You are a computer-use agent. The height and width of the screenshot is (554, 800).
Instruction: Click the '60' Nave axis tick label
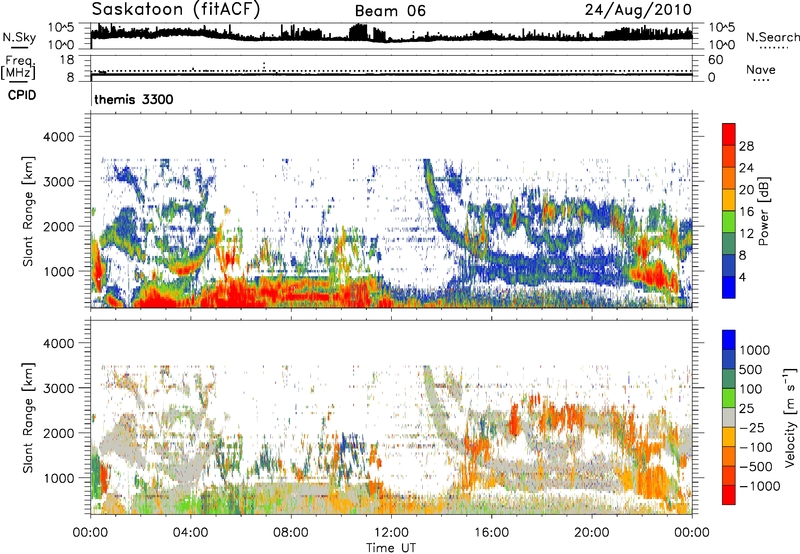click(716, 60)
